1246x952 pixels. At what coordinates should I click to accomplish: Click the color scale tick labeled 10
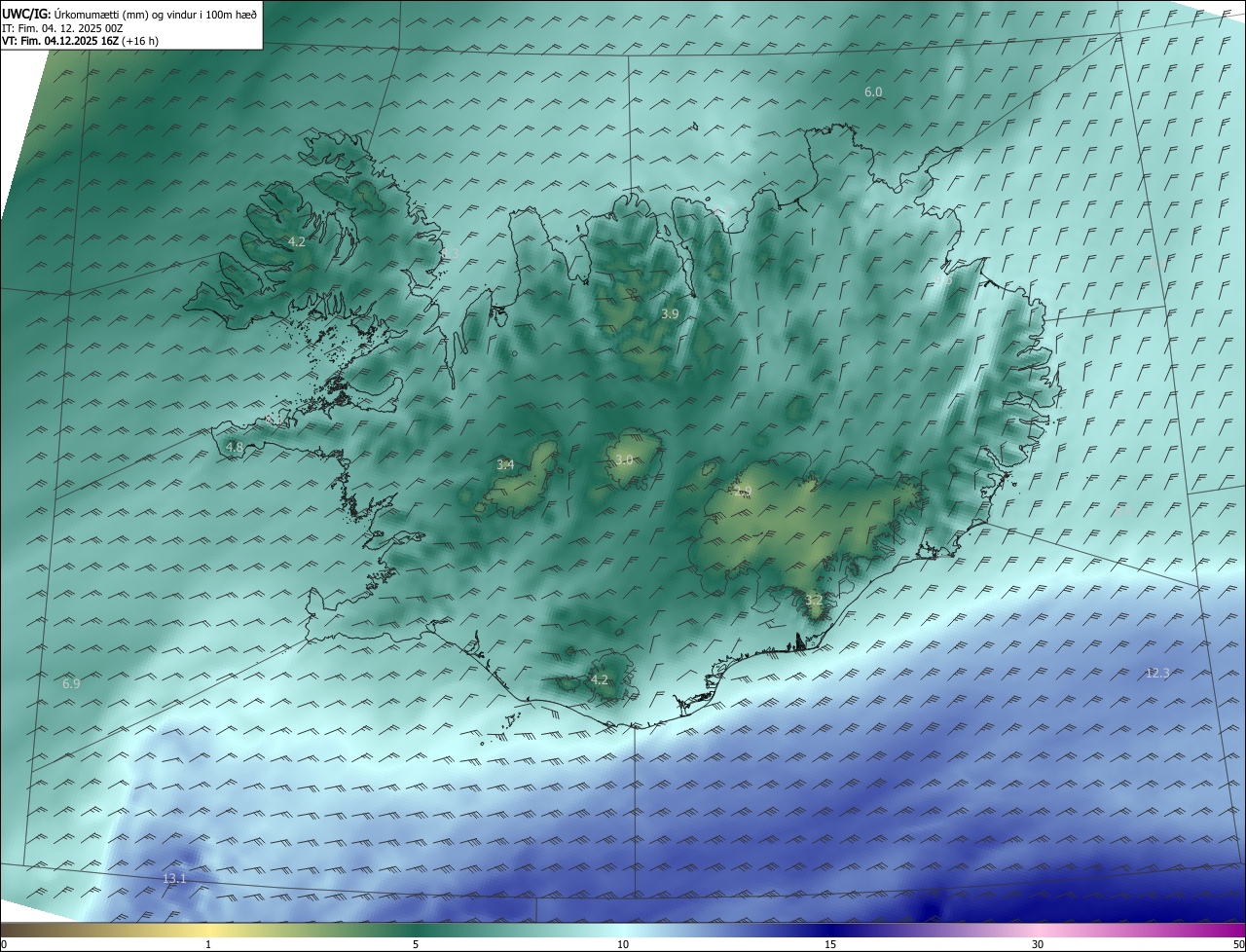(623, 944)
